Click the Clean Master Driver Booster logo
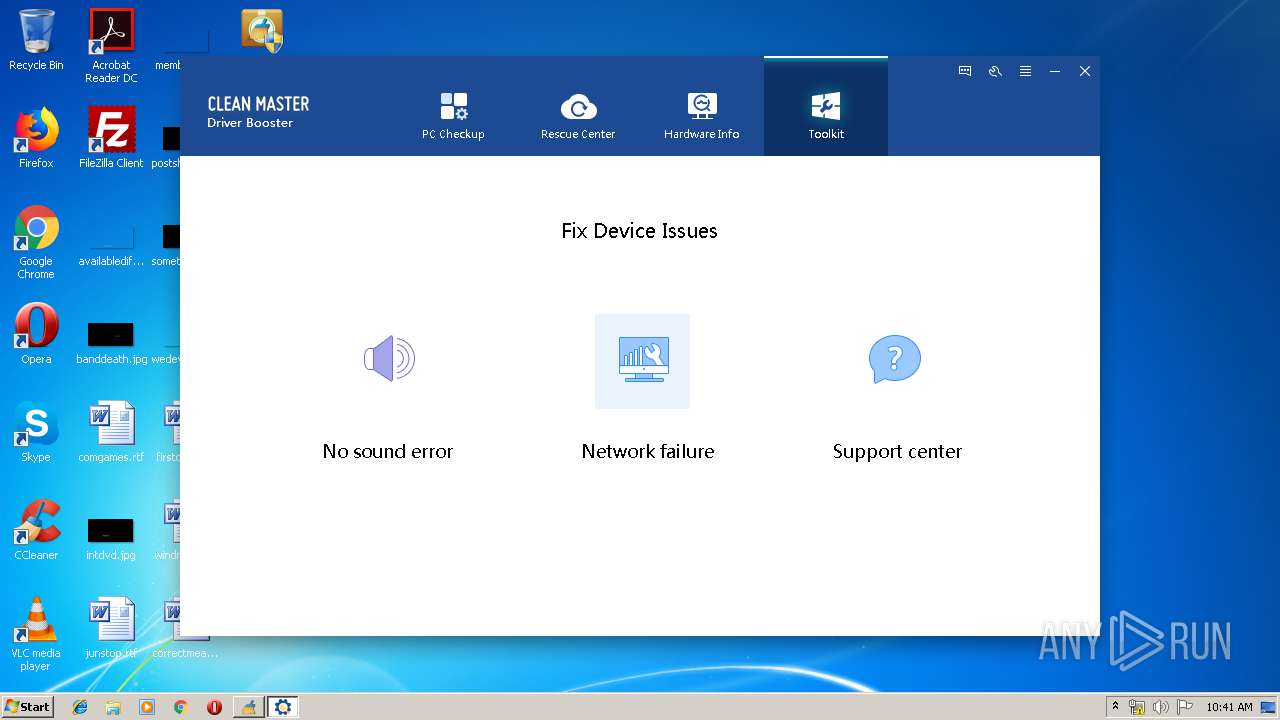The width and height of the screenshot is (1280, 720). 258,112
